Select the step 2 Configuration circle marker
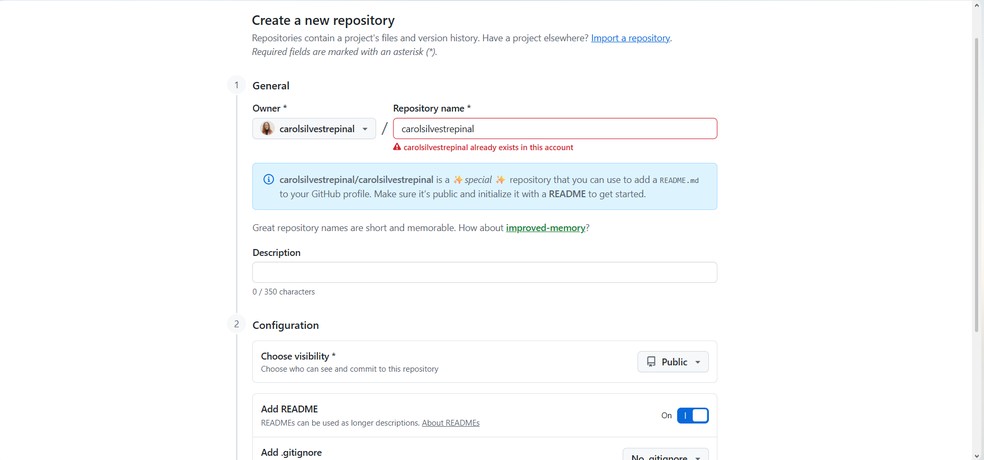984x460 pixels. [x=237, y=324]
